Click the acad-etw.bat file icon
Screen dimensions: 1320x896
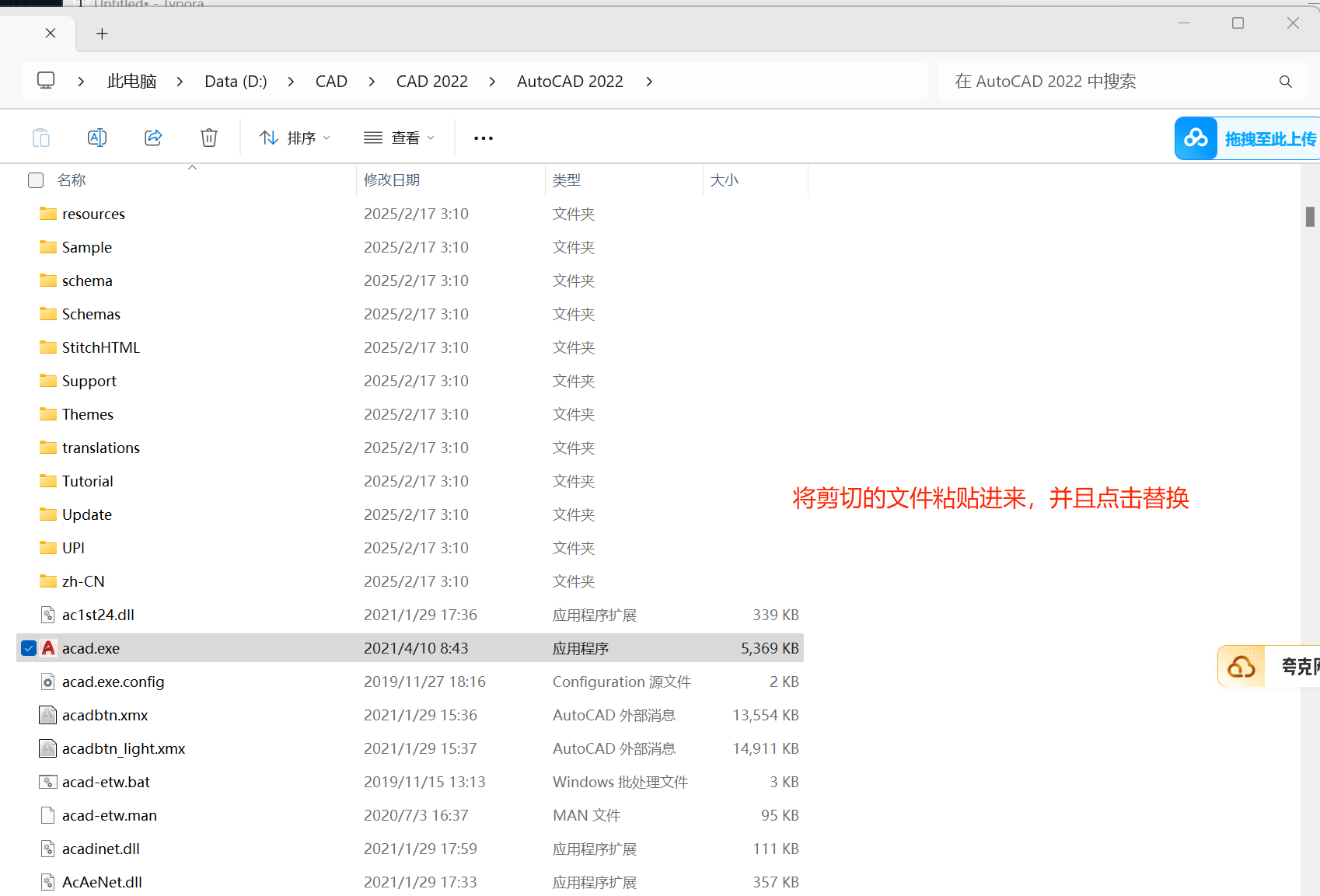tap(48, 782)
